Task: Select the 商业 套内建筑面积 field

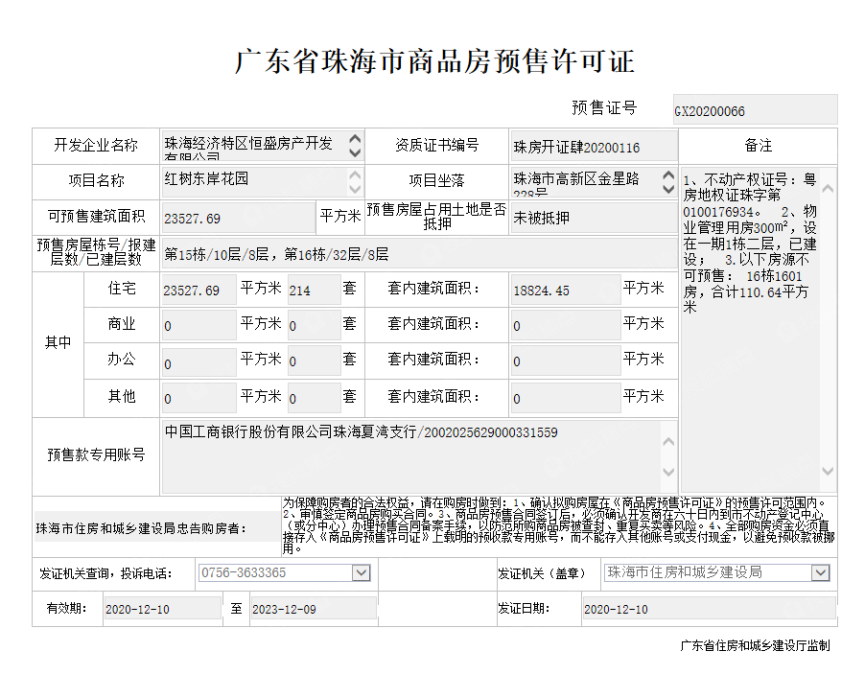Action: click(566, 325)
